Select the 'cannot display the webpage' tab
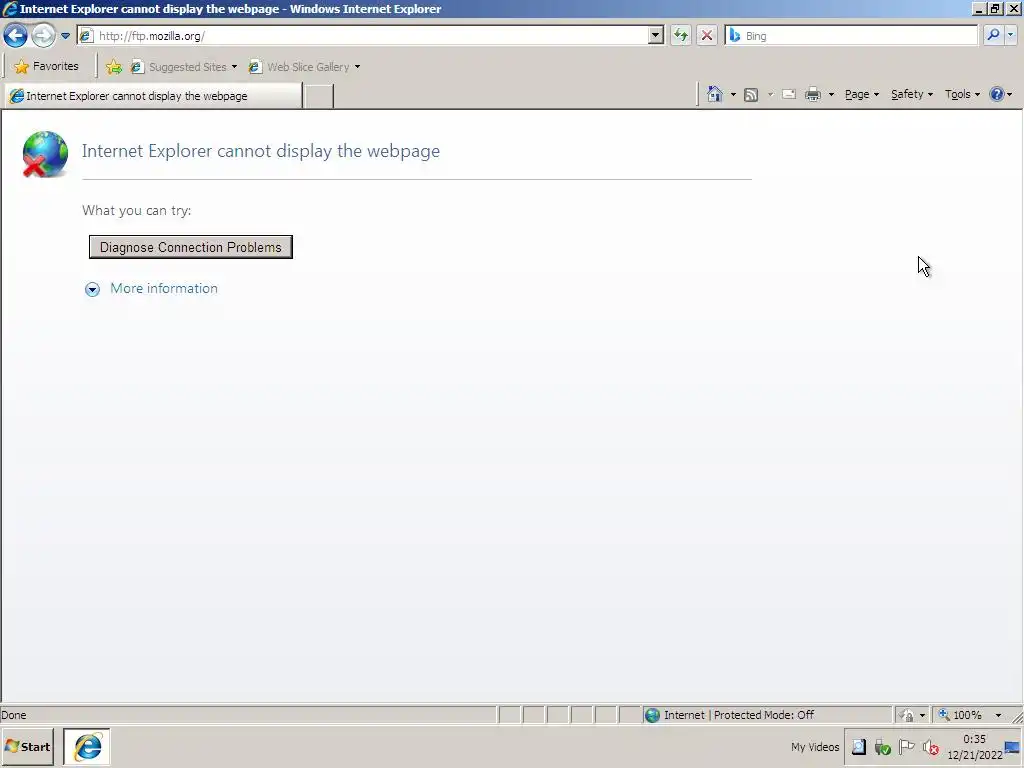 point(153,96)
